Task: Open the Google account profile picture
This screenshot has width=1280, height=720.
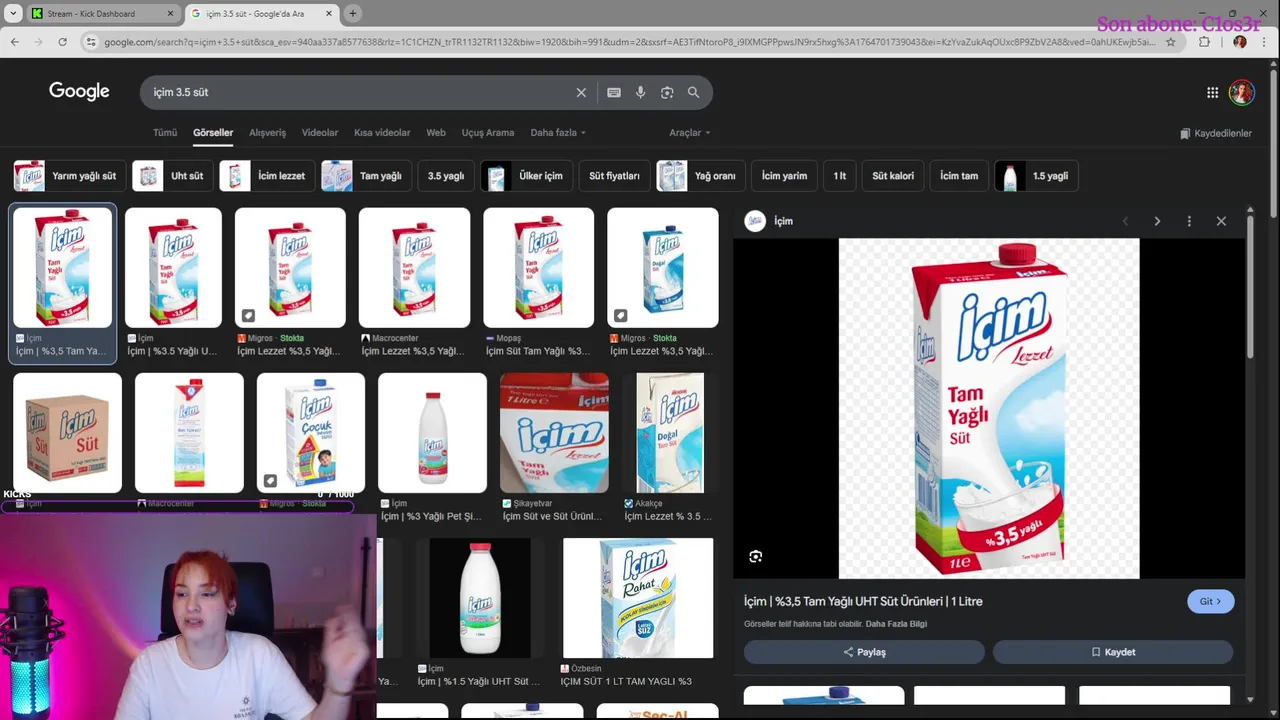Action: click(1241, 92)
